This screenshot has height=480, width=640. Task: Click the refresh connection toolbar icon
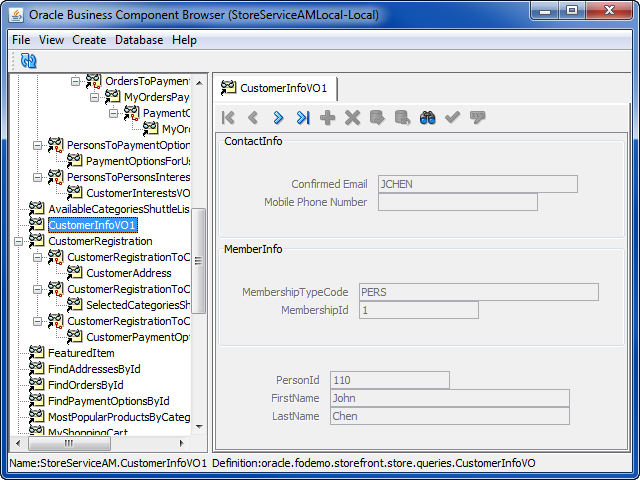tap(29, 61)
